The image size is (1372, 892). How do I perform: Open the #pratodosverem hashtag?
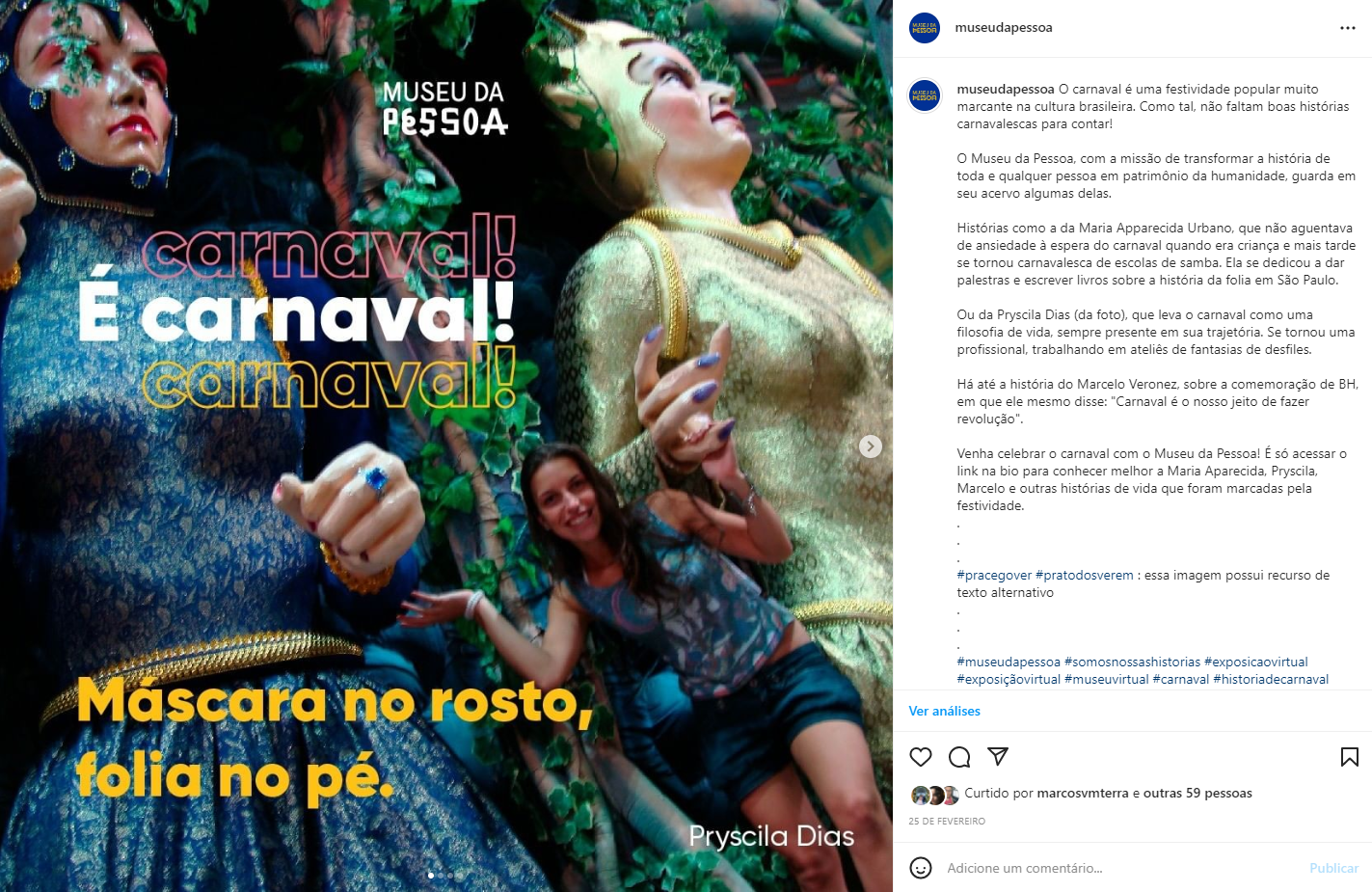[1085, 576]
